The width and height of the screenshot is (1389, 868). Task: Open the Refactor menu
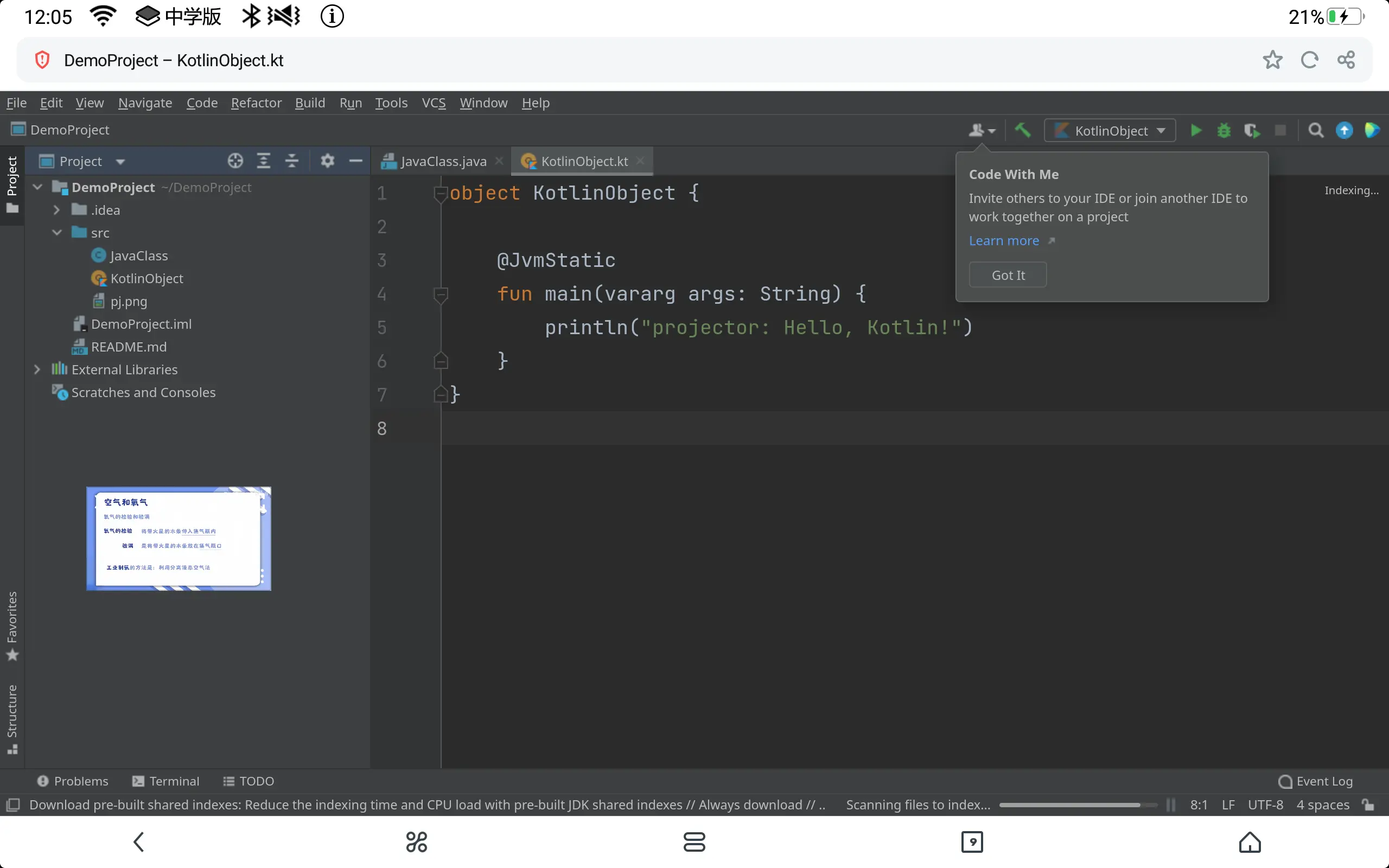click(256, 103)
